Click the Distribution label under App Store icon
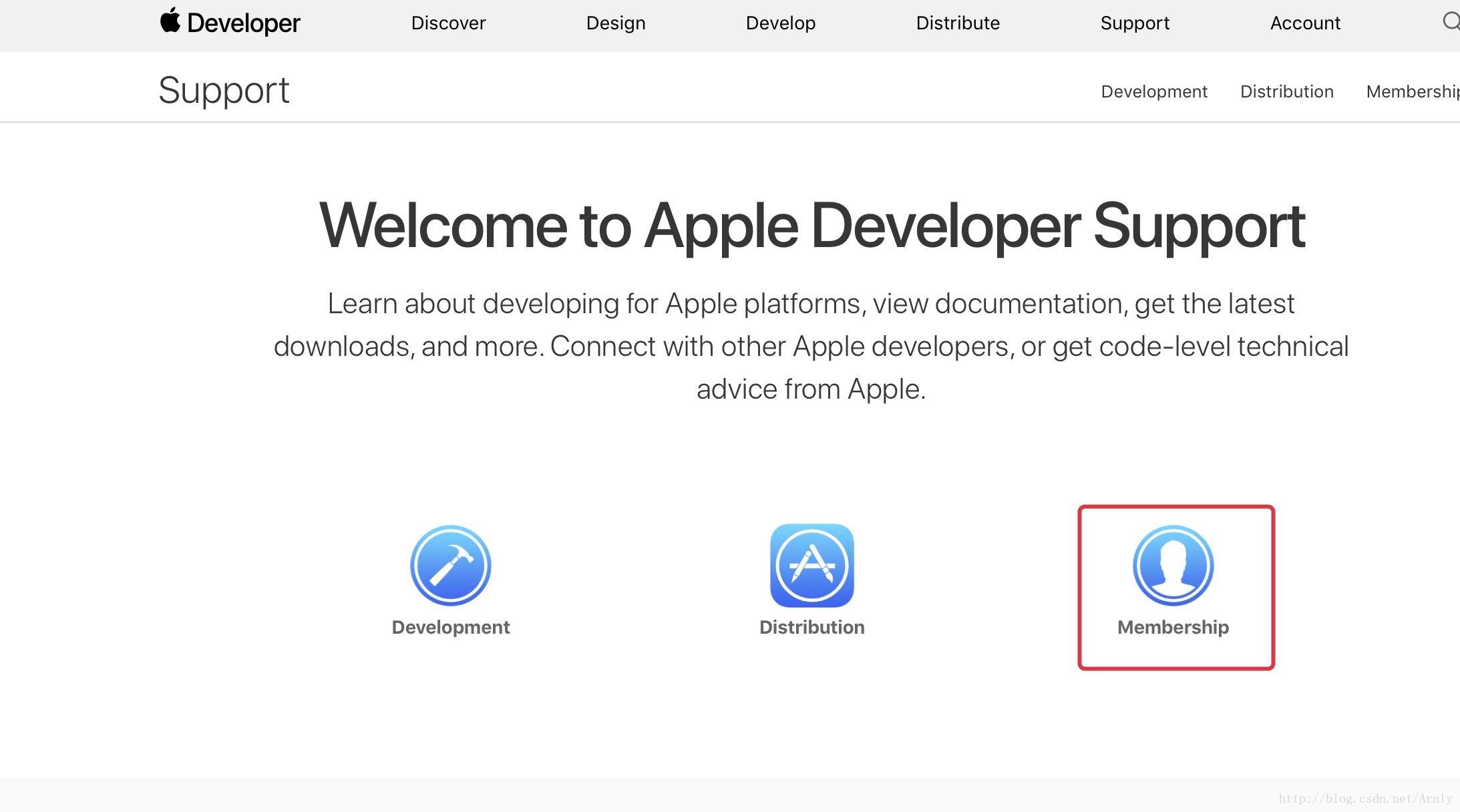This screenshot has width=1460, height=812. 812,627
